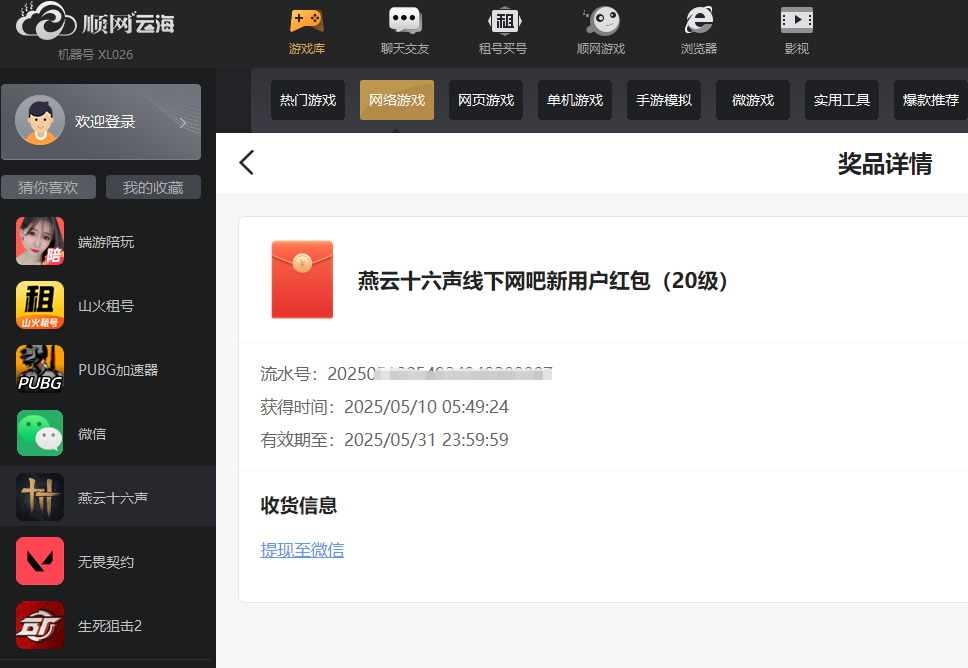Click the 流水号 serial number line
This screenshot has height=668, width=968.
(x=406, y=374)
